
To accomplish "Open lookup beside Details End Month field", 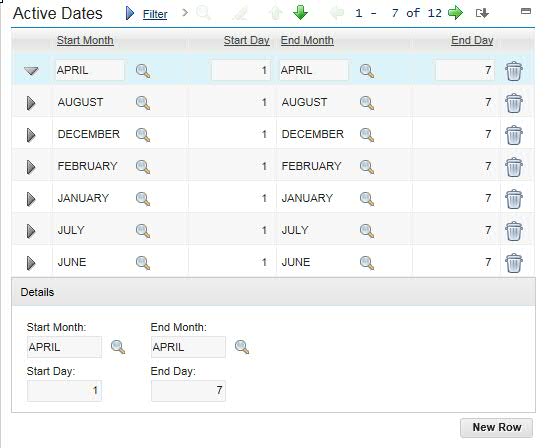I will click(x=242, y=347).
